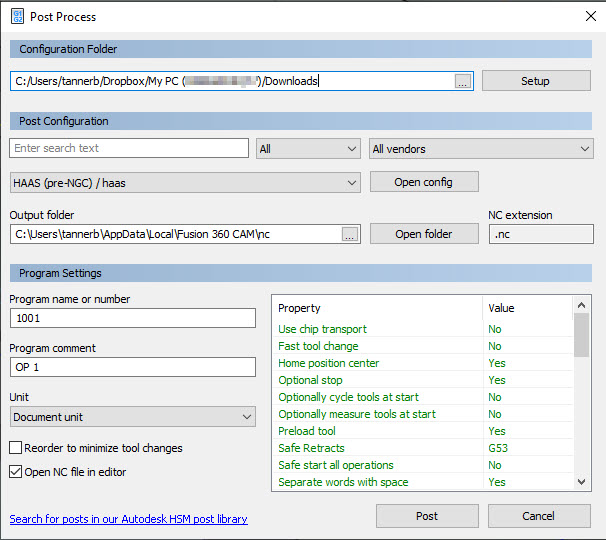The height and width of the screenshot is (540, 606).
Task: Click the Post button
Action: [x=427, y=516]
